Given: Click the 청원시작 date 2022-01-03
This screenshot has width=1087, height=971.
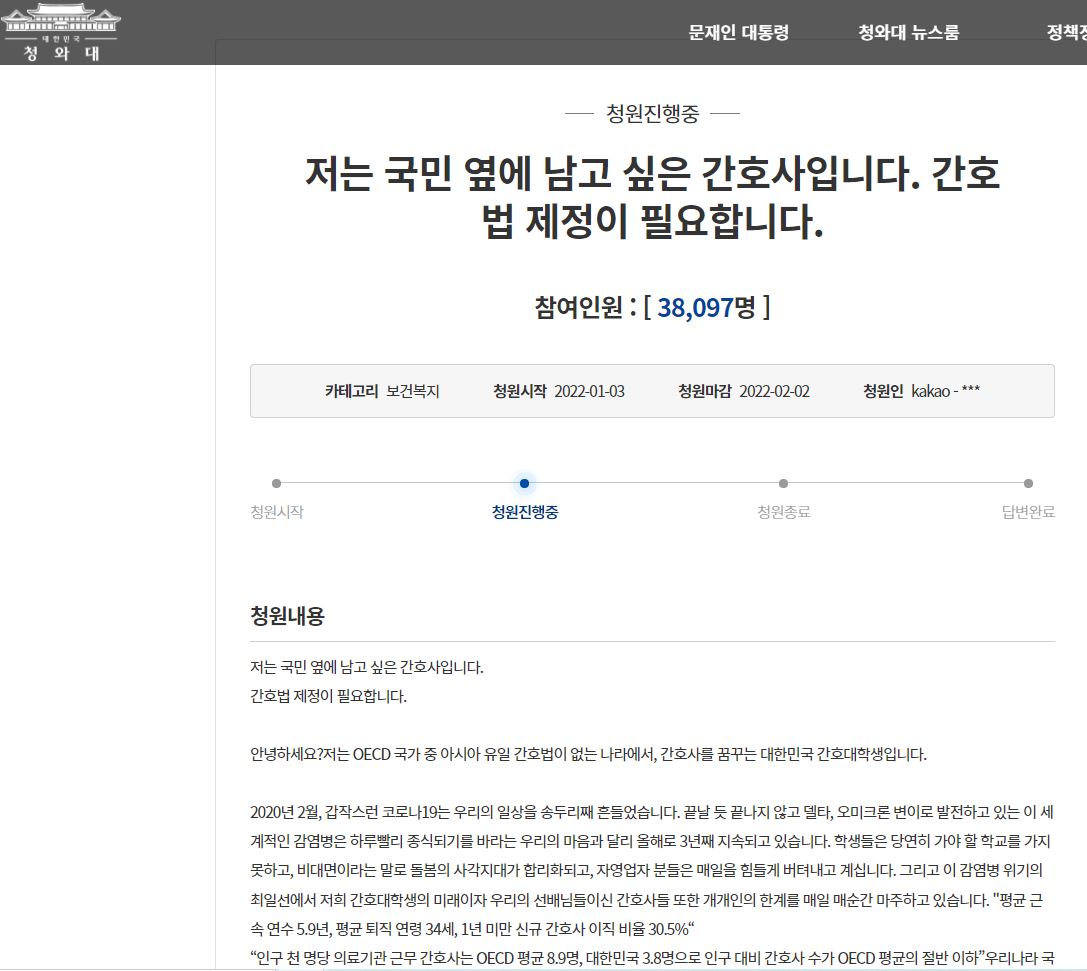Looking at the screenshot, I should click(589, 391).
